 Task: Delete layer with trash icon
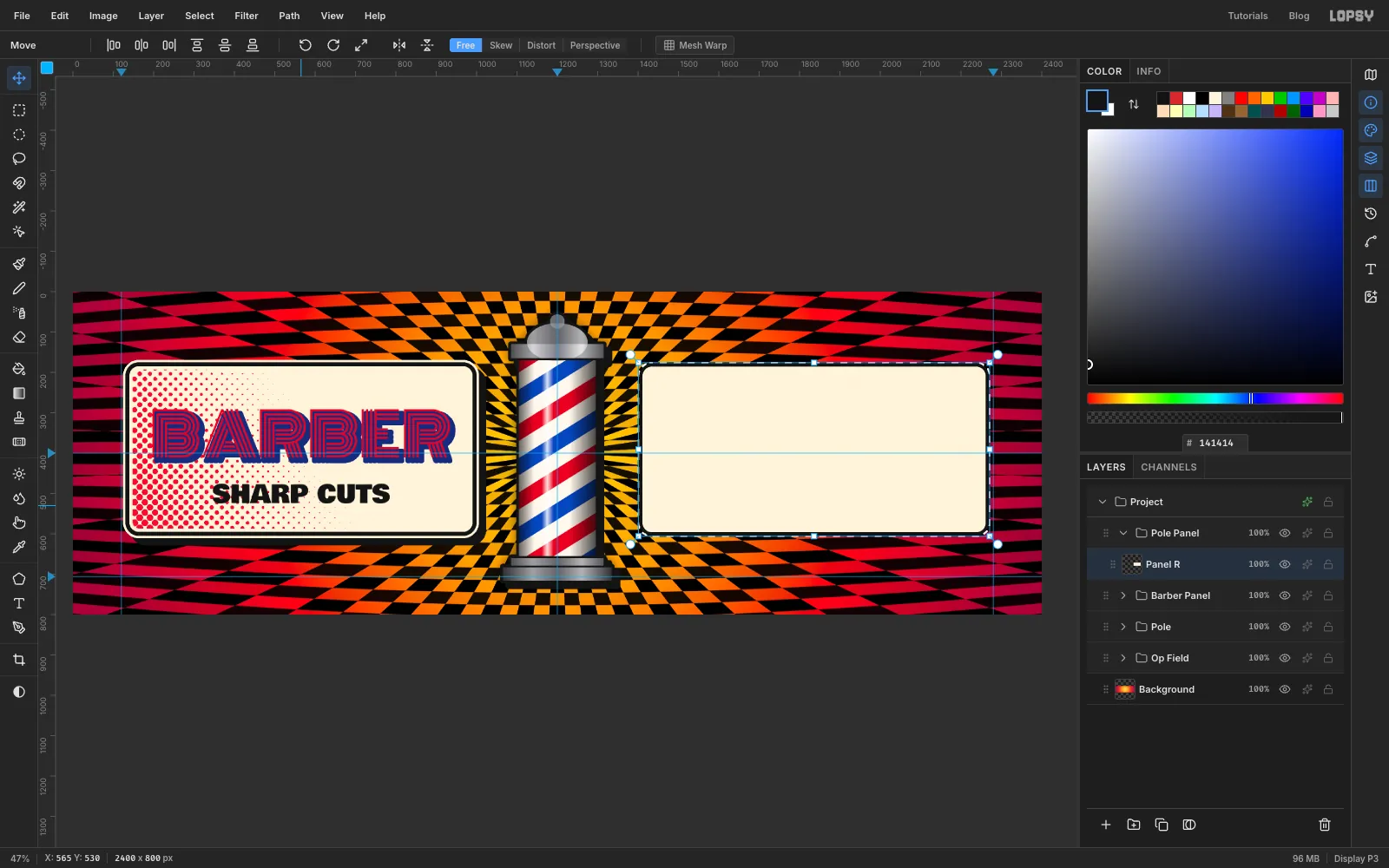click(1325, 825)
